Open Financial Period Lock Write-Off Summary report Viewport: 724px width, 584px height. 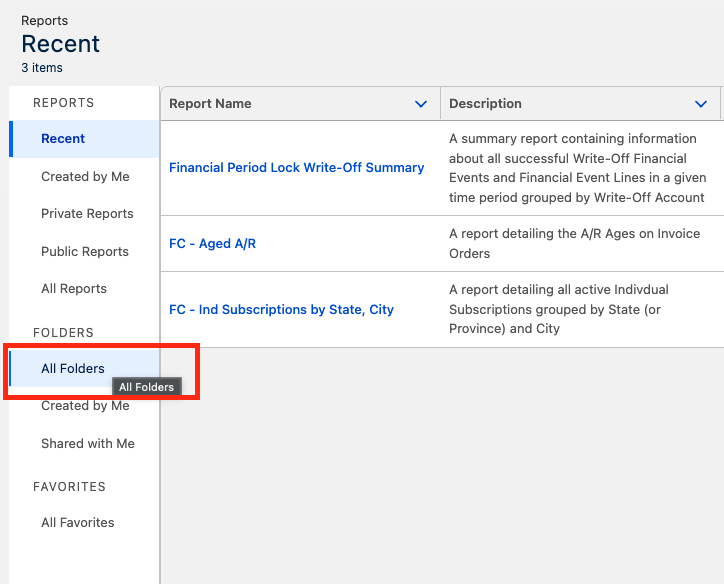[x=296, y=167]
